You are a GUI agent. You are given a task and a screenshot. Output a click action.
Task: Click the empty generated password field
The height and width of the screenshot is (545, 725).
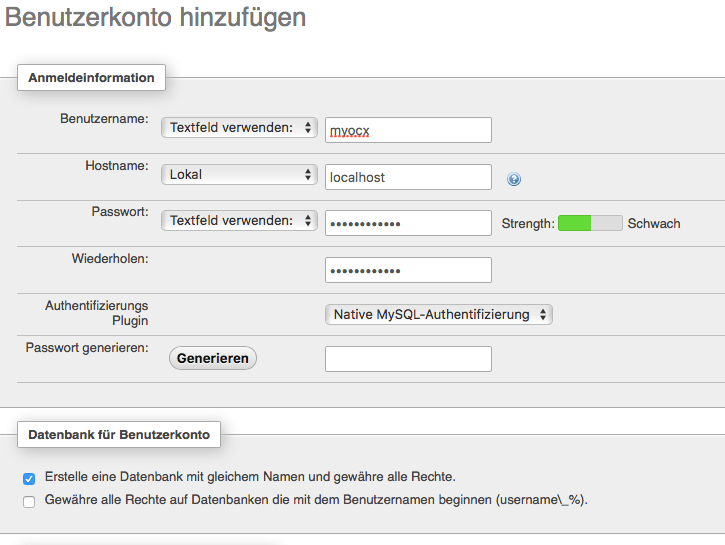coord(408,359)
